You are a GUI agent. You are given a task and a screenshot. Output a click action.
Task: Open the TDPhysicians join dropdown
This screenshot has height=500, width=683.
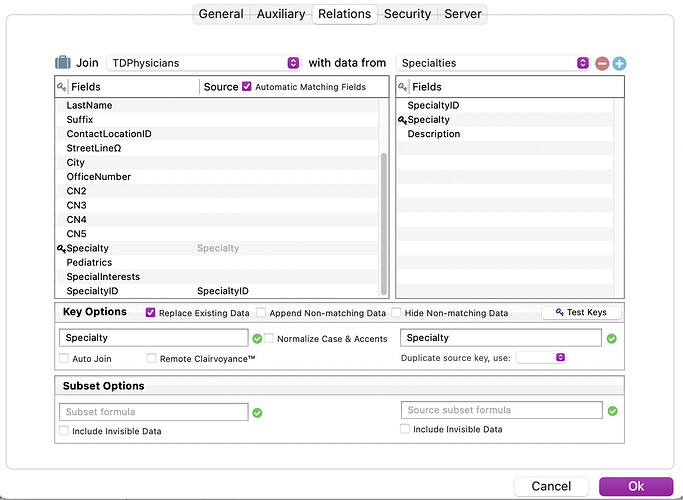[203, 63]
